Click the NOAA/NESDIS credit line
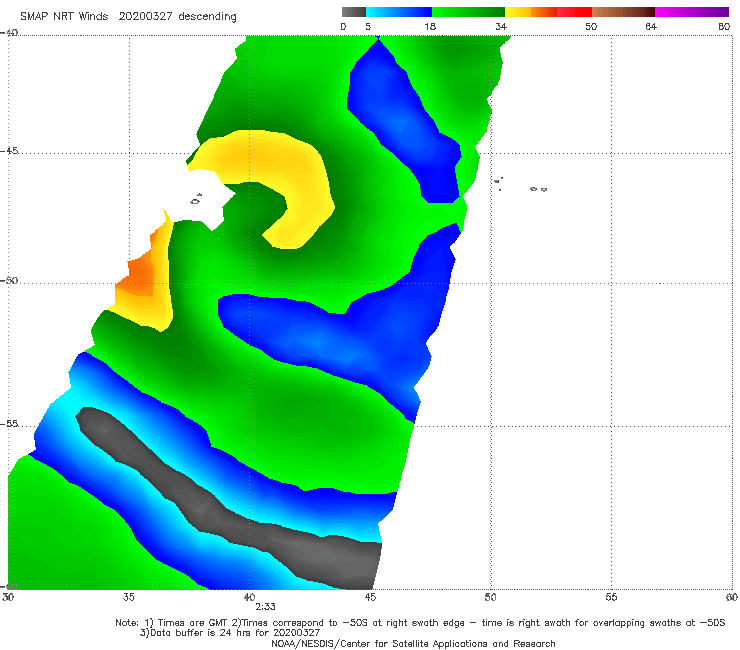 [413, 643]
